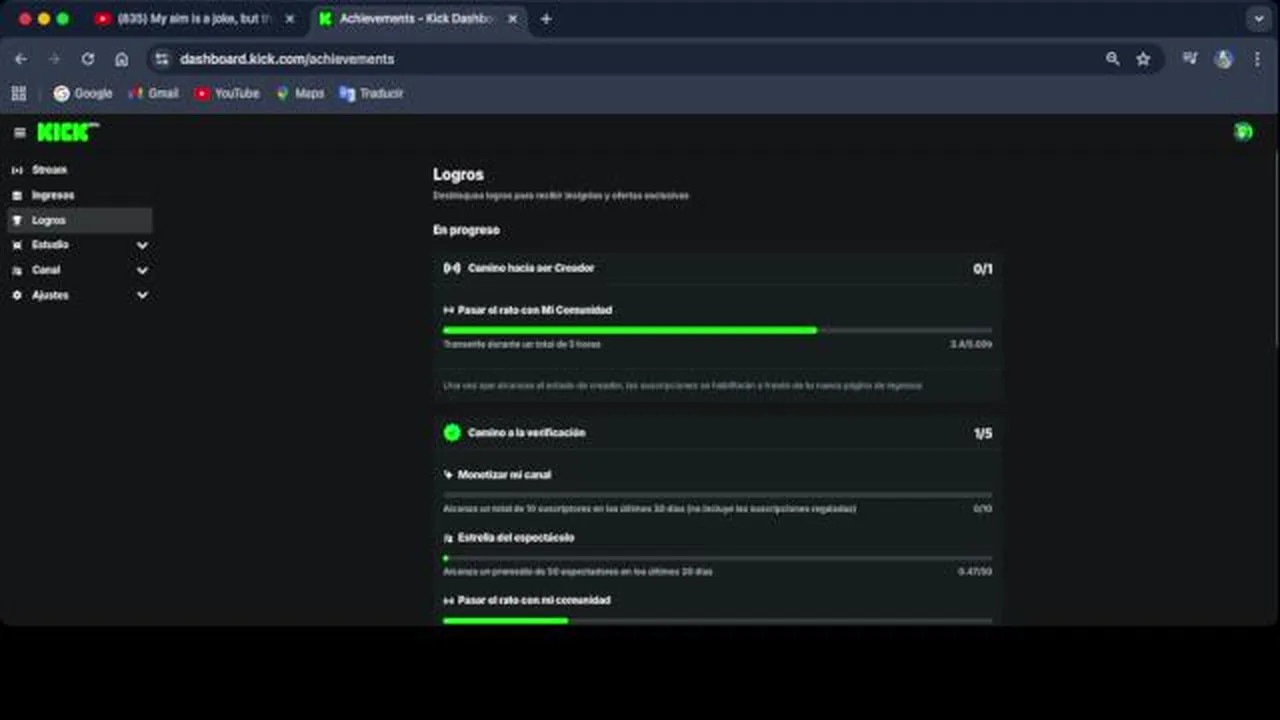Open Ingresos in the sidebar
This screenshot has width=1280, height=720.
[x=79, y=195]
